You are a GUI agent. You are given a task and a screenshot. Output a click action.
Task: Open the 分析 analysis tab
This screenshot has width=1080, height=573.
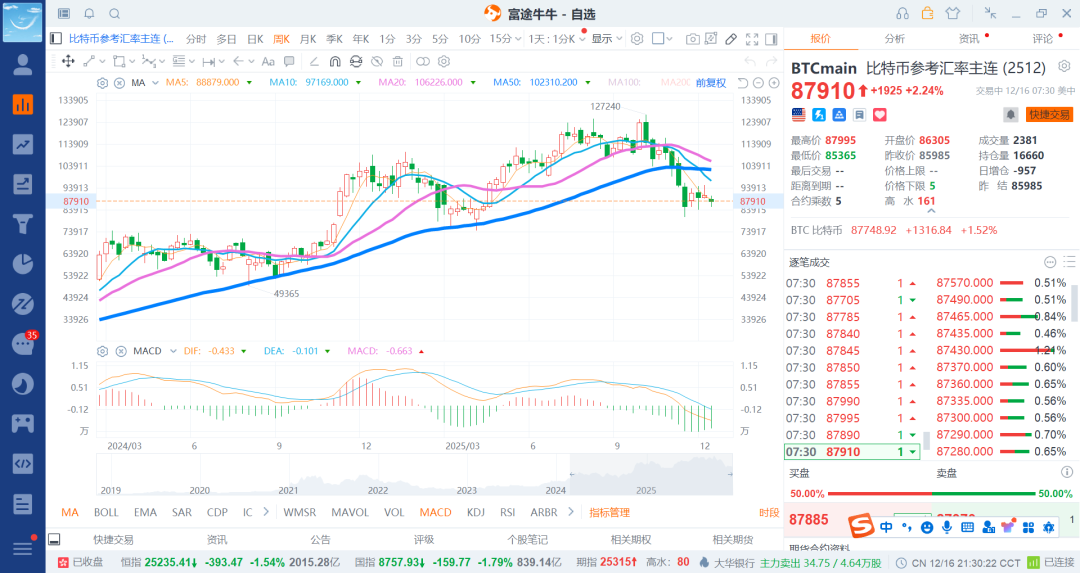tap(894, 39)
